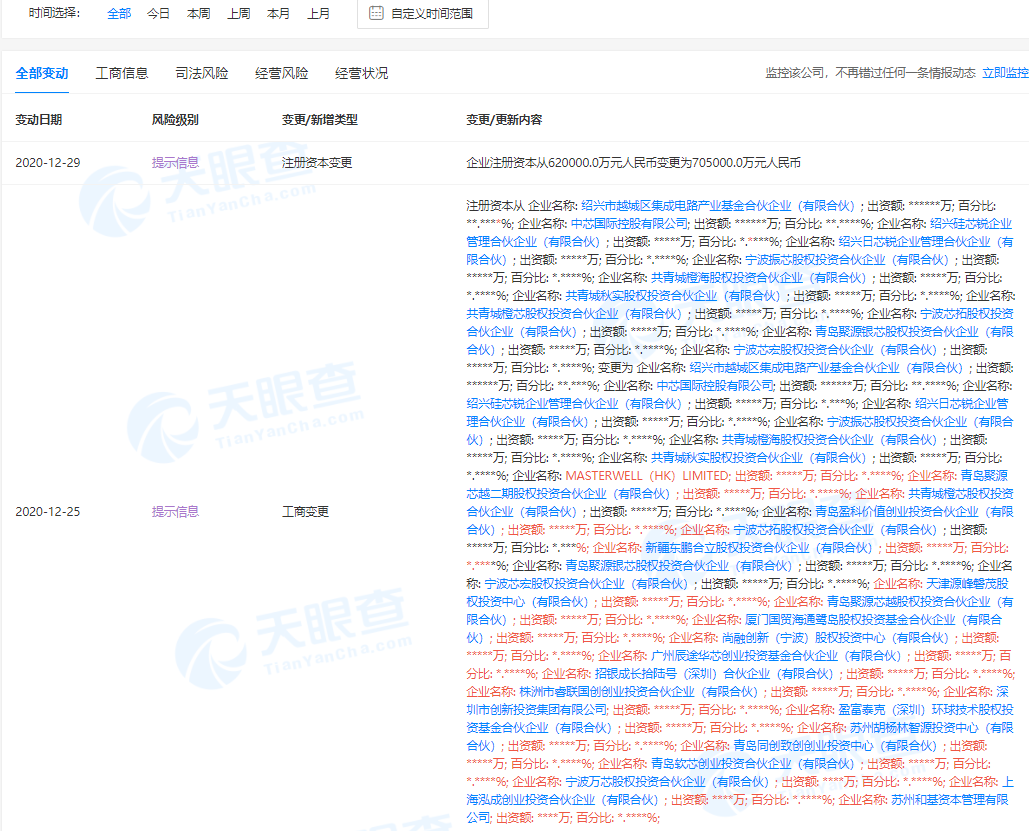Screen dimensions: 1029x831
Task: Filter changes by 今日
Action: point(158,13)
